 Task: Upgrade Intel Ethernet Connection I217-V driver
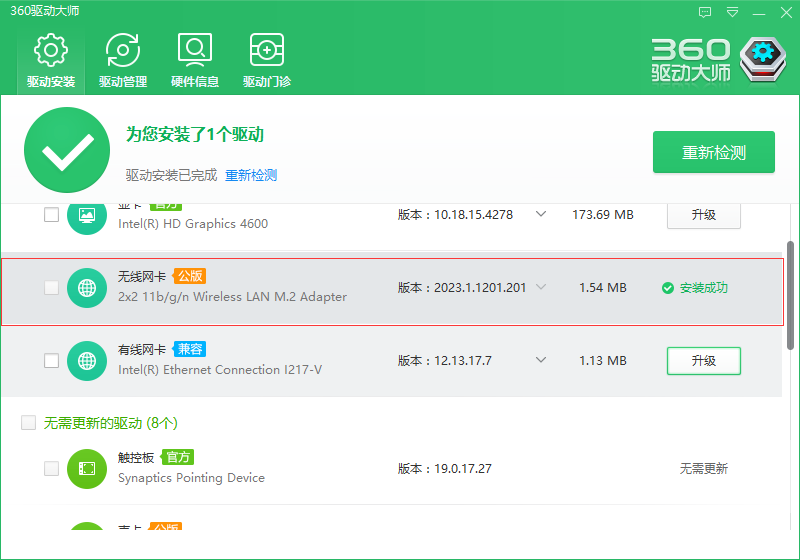click(704, 361)
